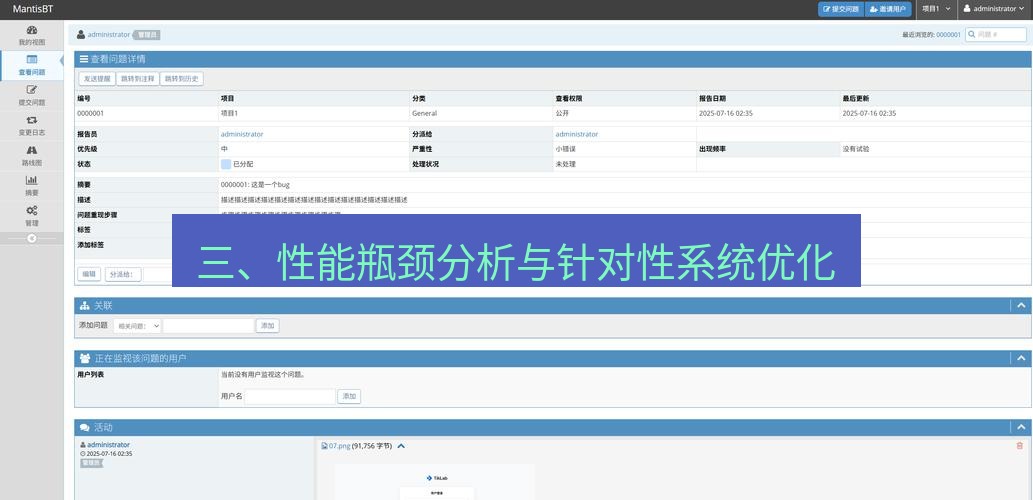Click issue number 0000001 in 编号 row

(90, 113)
